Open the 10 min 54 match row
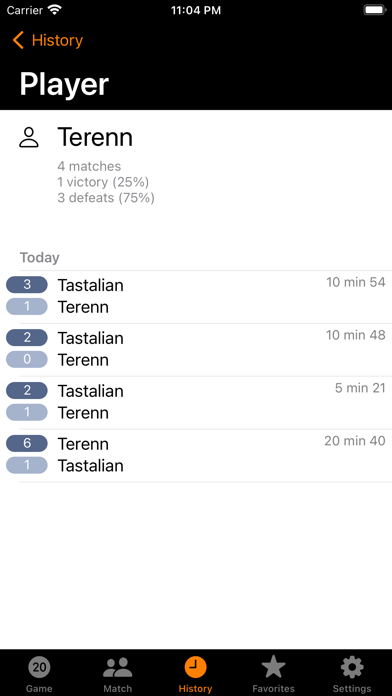Screen dimensions: 392x696 [196, 297]
